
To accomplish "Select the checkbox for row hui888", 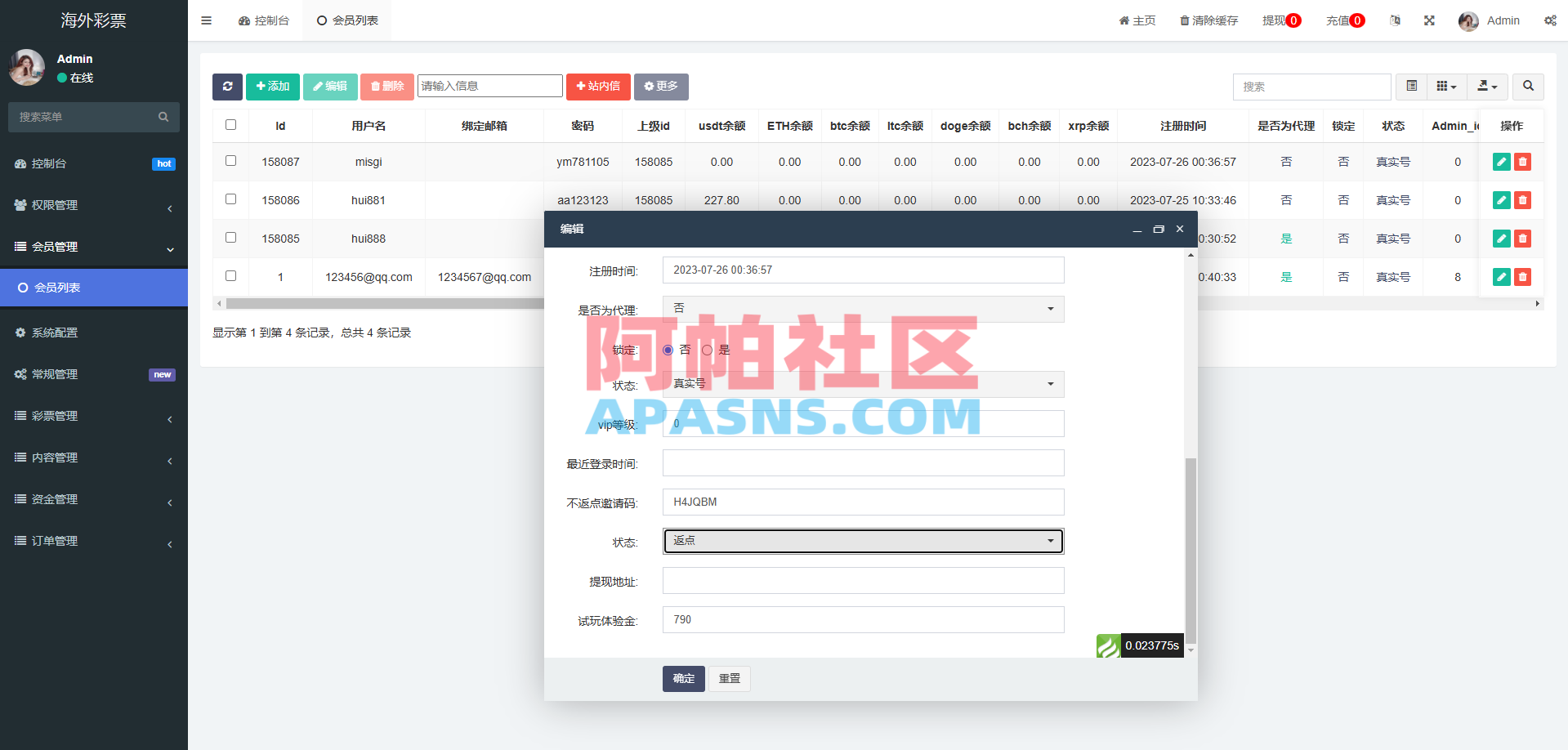I will click(230, 237).
